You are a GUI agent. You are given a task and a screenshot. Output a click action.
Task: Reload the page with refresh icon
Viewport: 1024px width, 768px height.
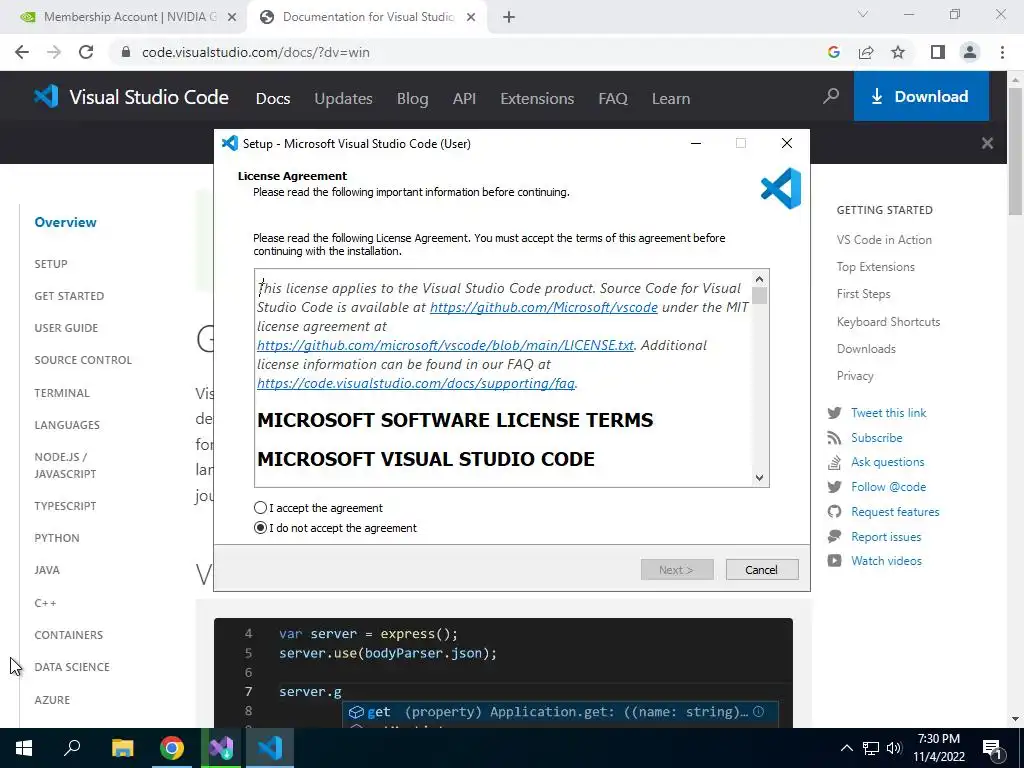pyautogui.click(x=86, y=52)
